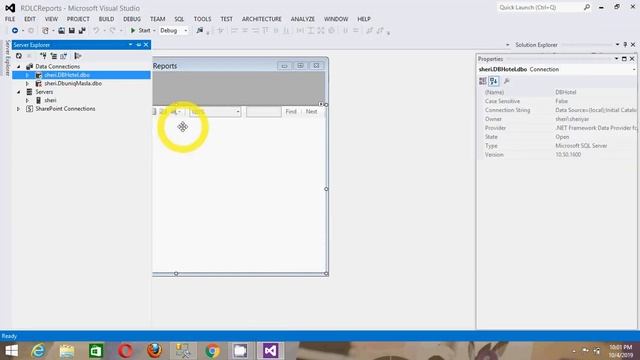Open the TOOLS menu
The width and height of the screenshot is (640, 360).
click(202, 19)
